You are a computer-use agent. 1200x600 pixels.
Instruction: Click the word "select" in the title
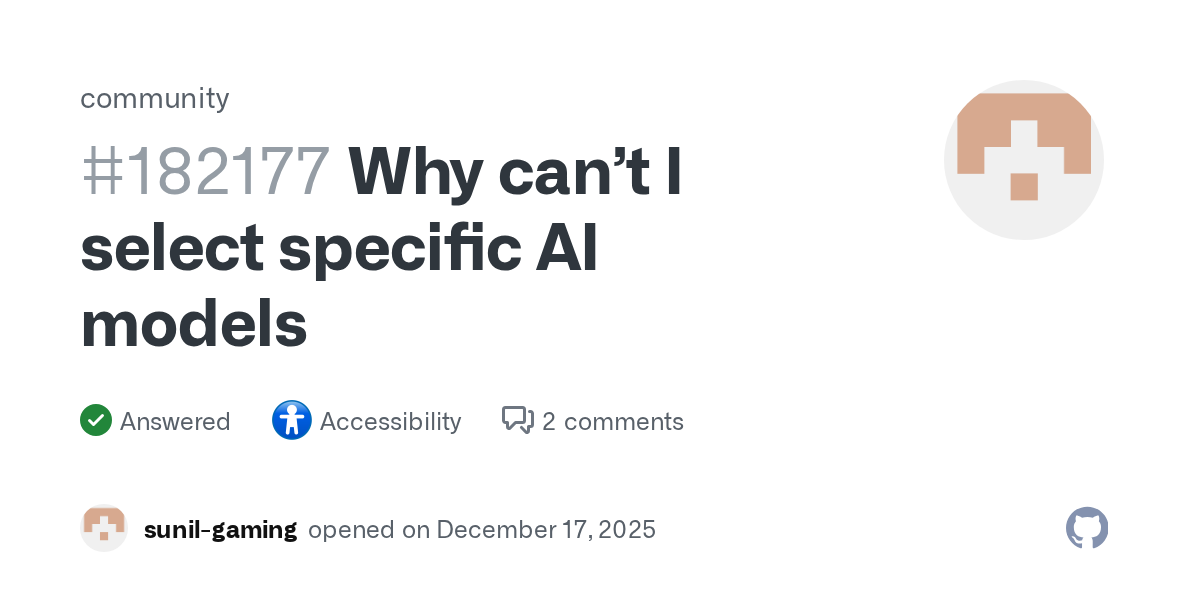[171, 248]
